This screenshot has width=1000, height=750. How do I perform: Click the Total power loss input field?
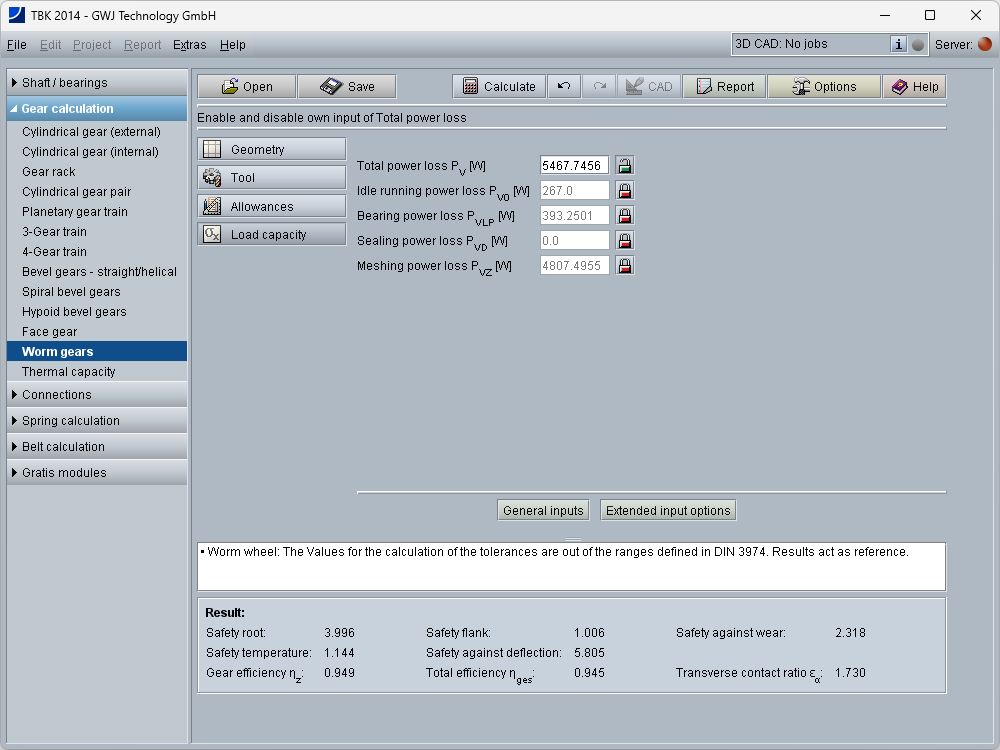coord(574,166)
